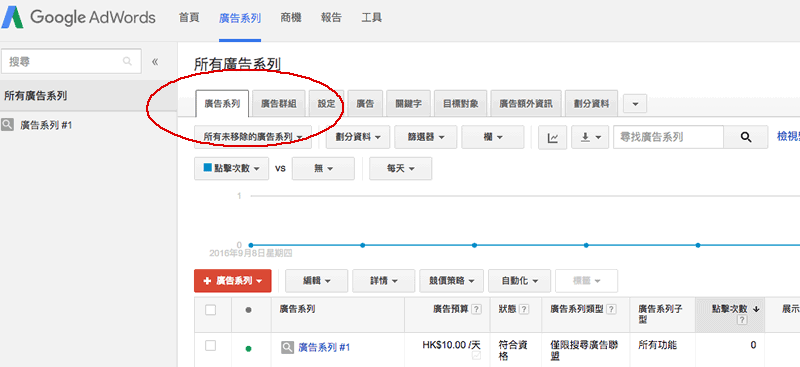Switch to the 目標對象 tab
Viewport: 800px width, 367px height.
point(461,104)
